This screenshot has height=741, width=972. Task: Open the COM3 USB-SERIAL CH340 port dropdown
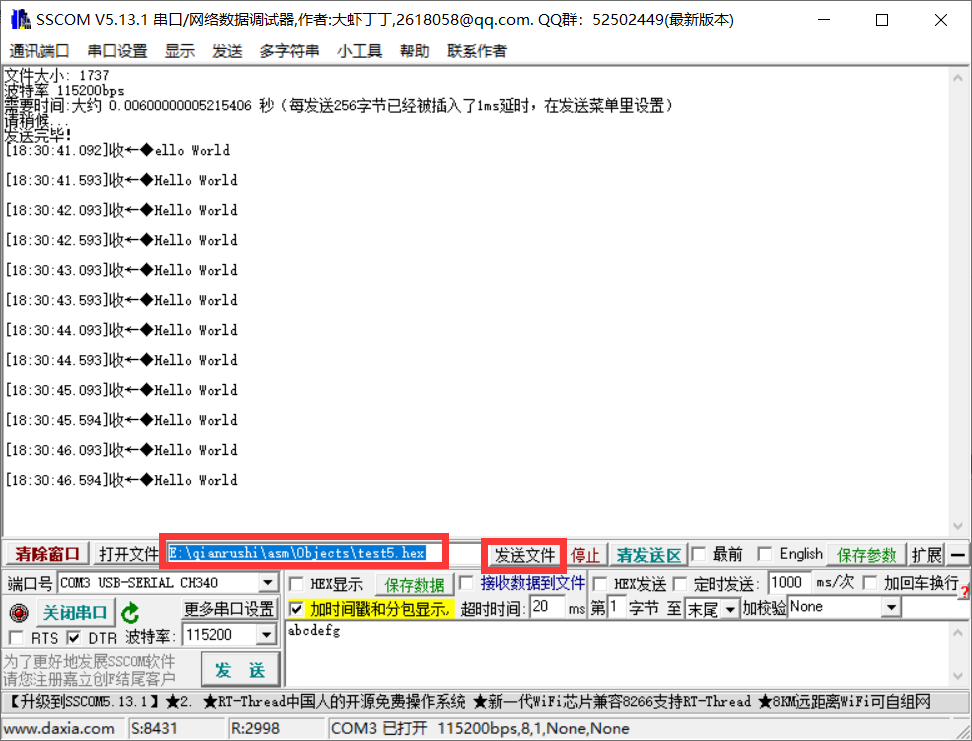tap(268, 583)
